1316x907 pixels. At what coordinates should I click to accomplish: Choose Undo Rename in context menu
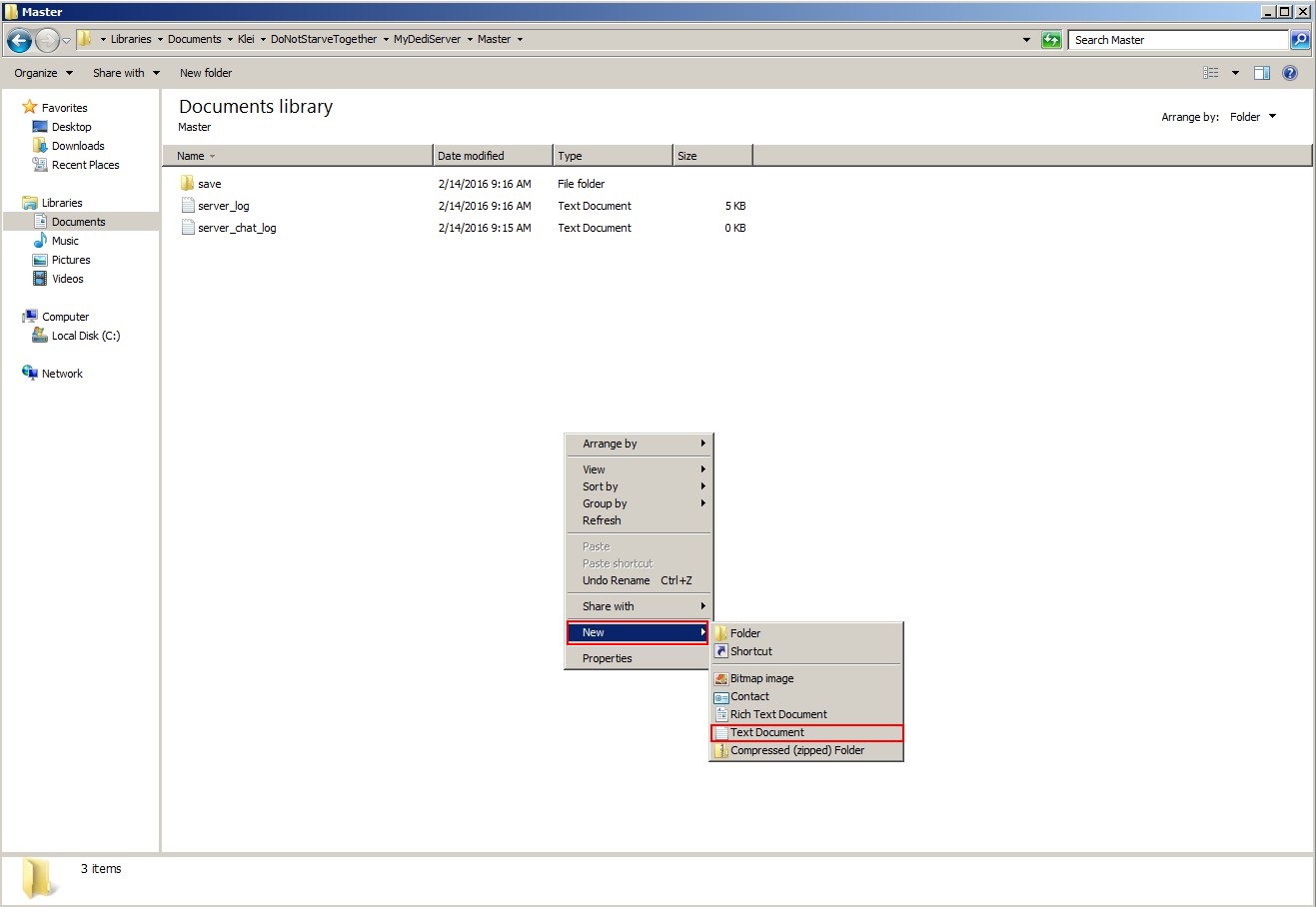coord(639,580)
